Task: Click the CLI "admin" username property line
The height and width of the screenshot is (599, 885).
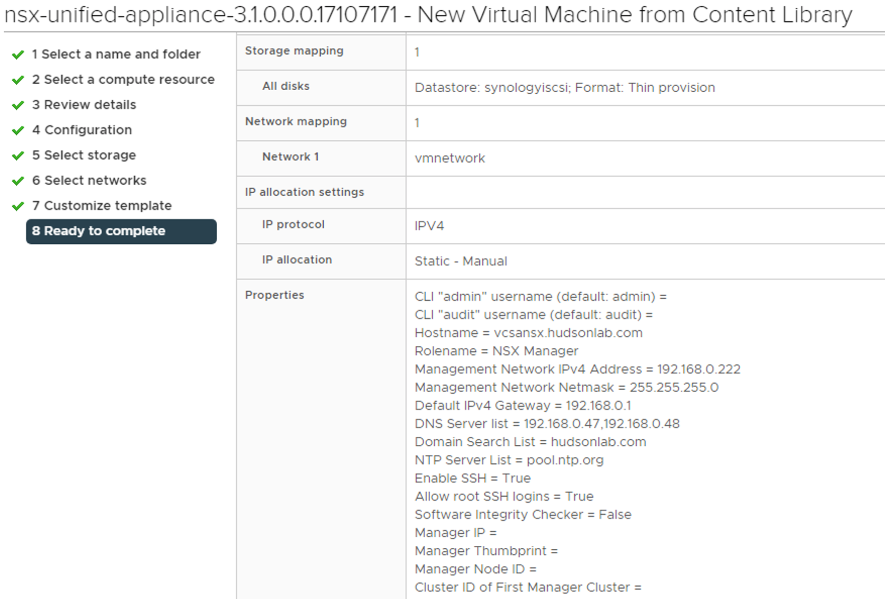Action: 540,296
